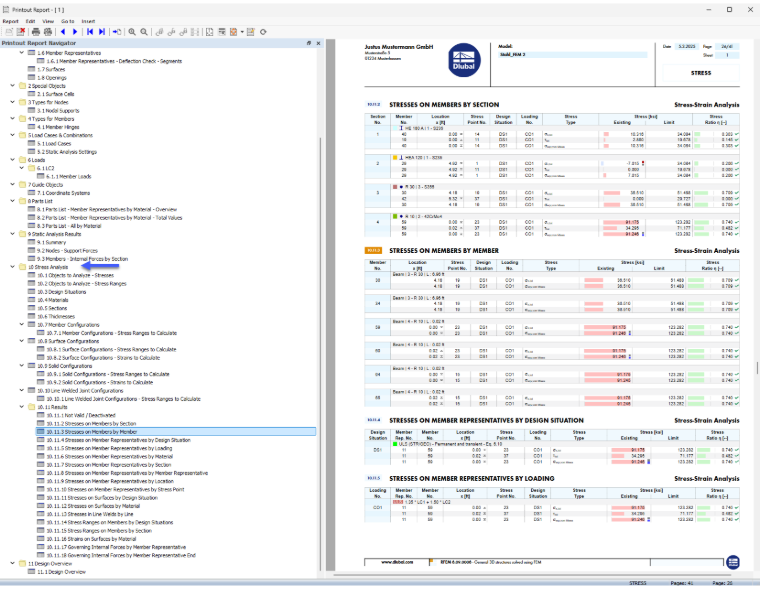Select 11.1 Design Overview tree item

[x=62, y=572]
